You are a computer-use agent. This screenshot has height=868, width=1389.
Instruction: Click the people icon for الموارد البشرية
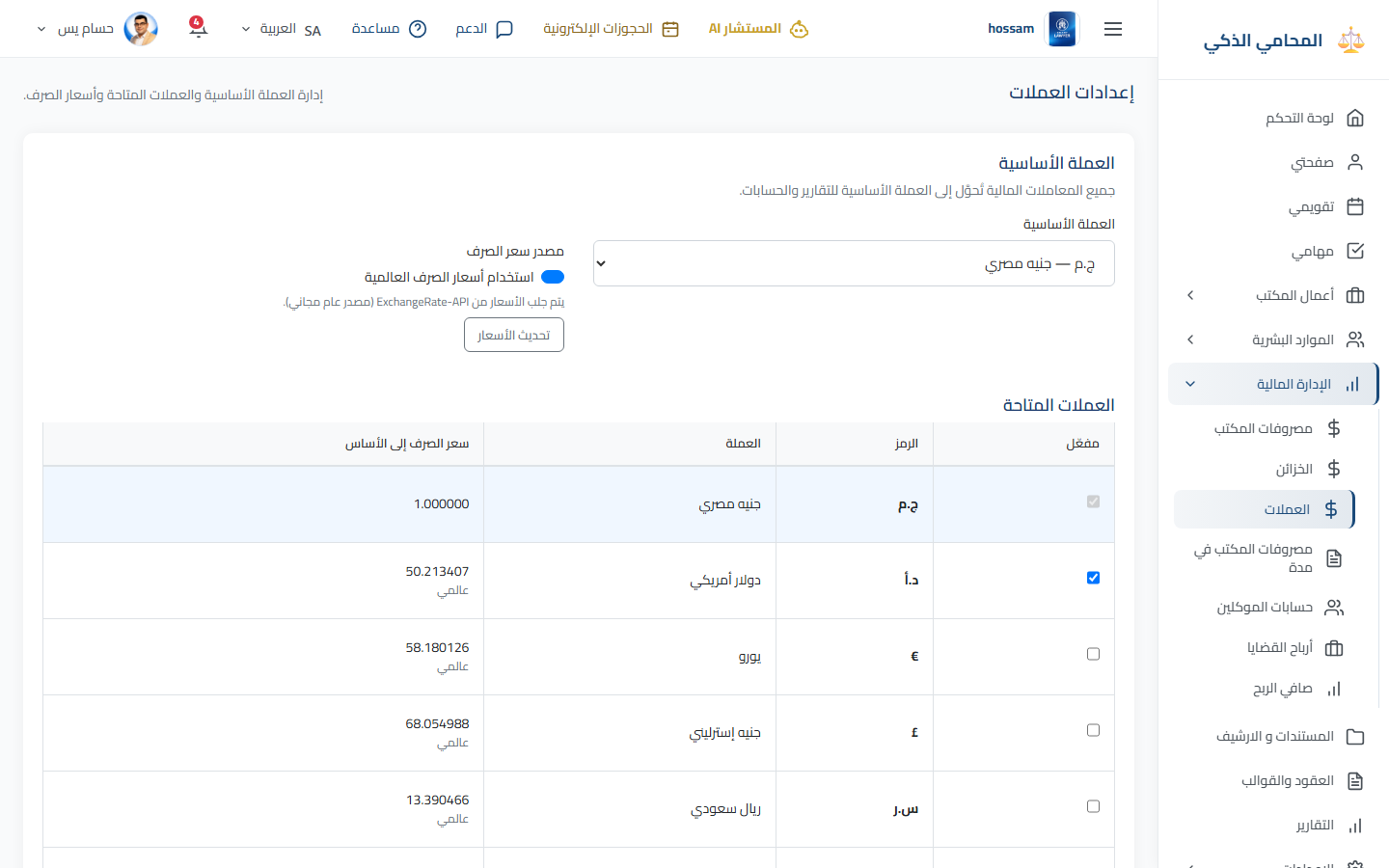point(1355,339)
